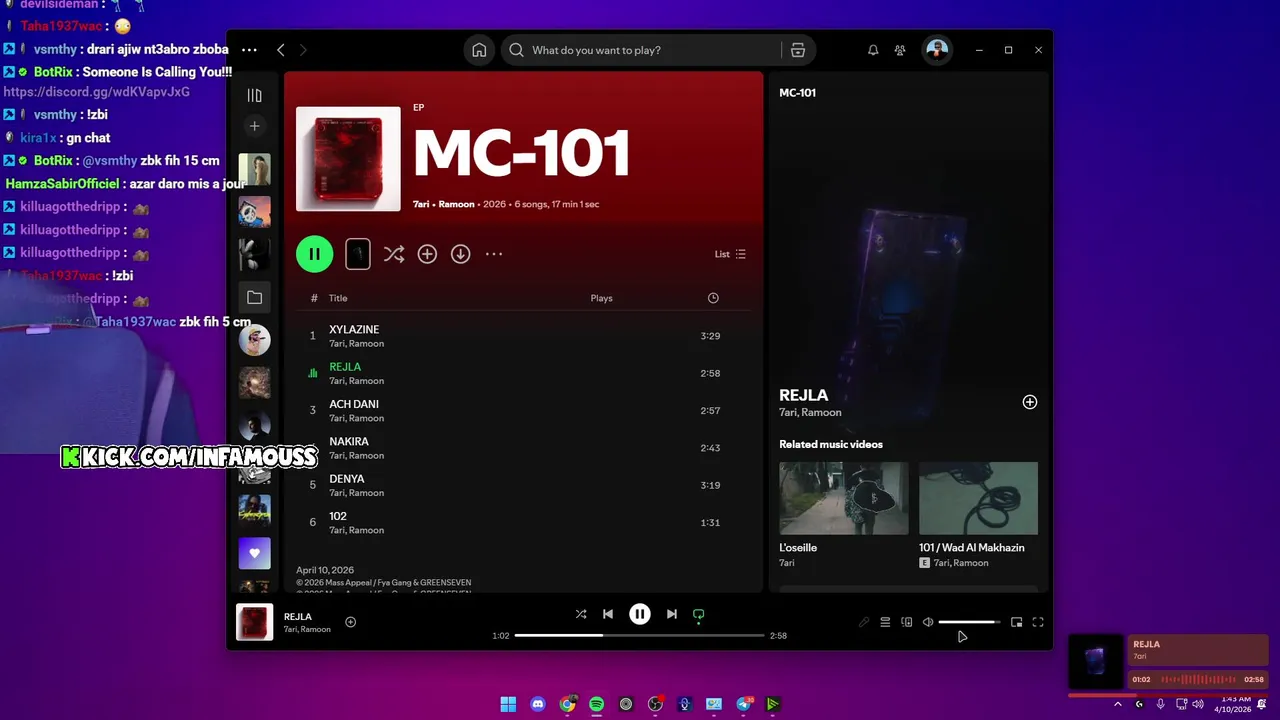Click the Title column header
This screenshot has width=1280, height=720.
pyautogui.click(x=338, y=298)
